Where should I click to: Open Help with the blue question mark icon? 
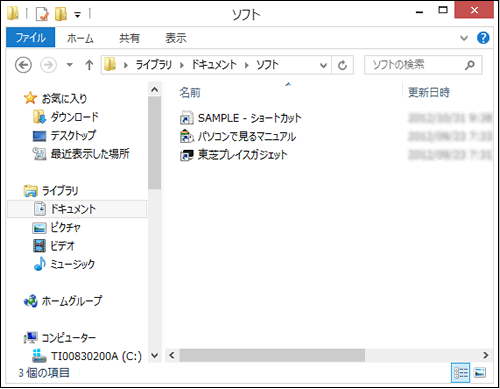tap(483, 38)
